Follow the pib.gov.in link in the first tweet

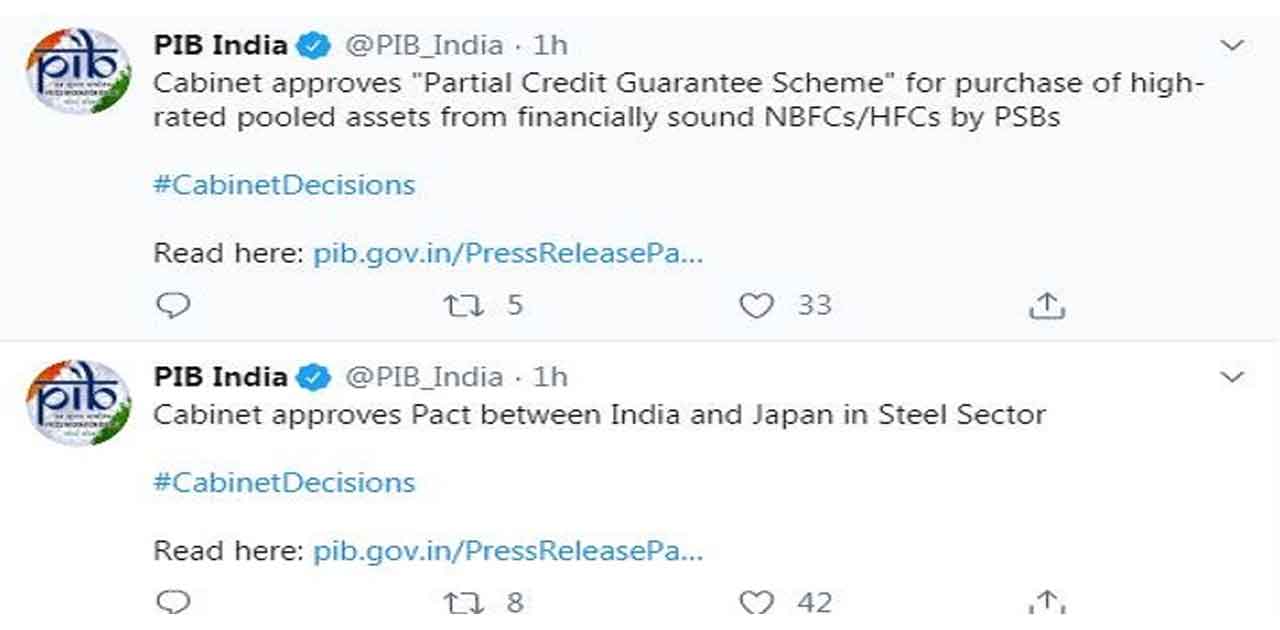pos(509,253)
